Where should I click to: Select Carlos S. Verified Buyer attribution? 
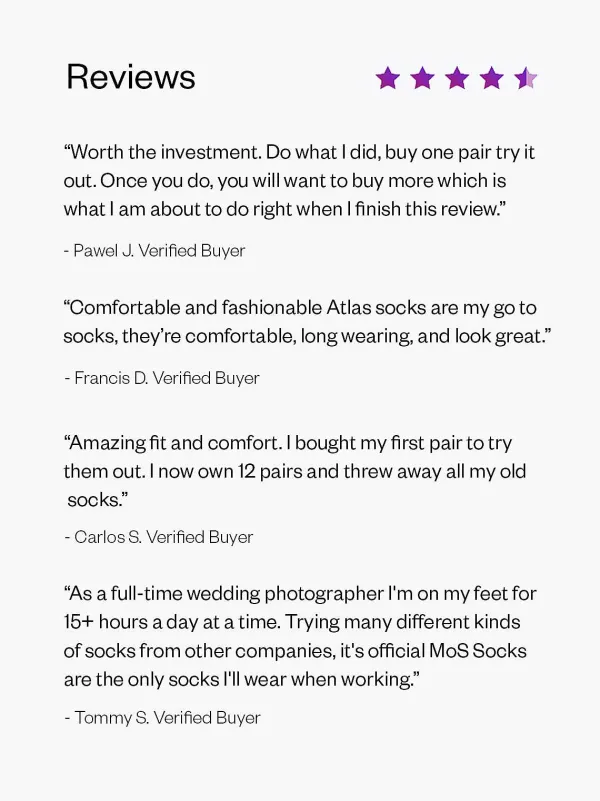point(159,537)
